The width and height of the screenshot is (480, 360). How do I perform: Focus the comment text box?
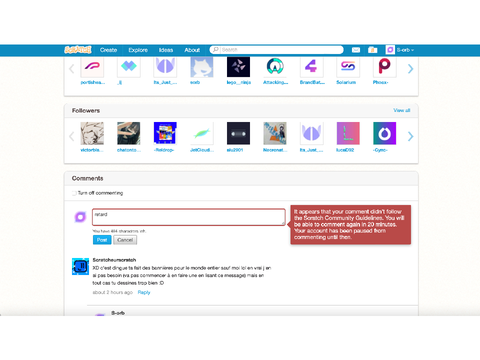189,217
